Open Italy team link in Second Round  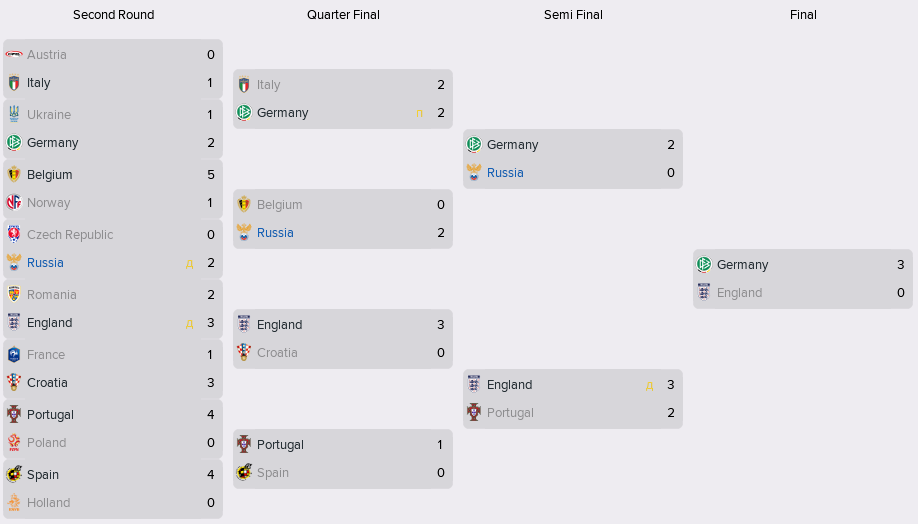point(39,83)
